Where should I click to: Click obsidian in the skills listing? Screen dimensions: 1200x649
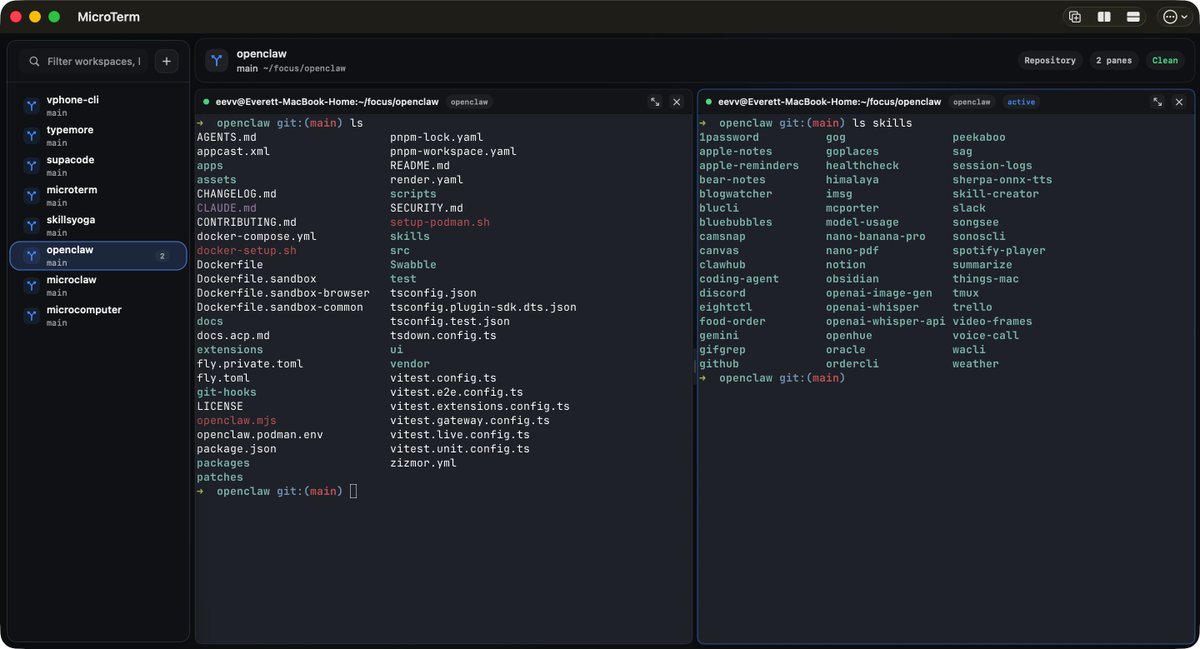[x=853, y=279]
